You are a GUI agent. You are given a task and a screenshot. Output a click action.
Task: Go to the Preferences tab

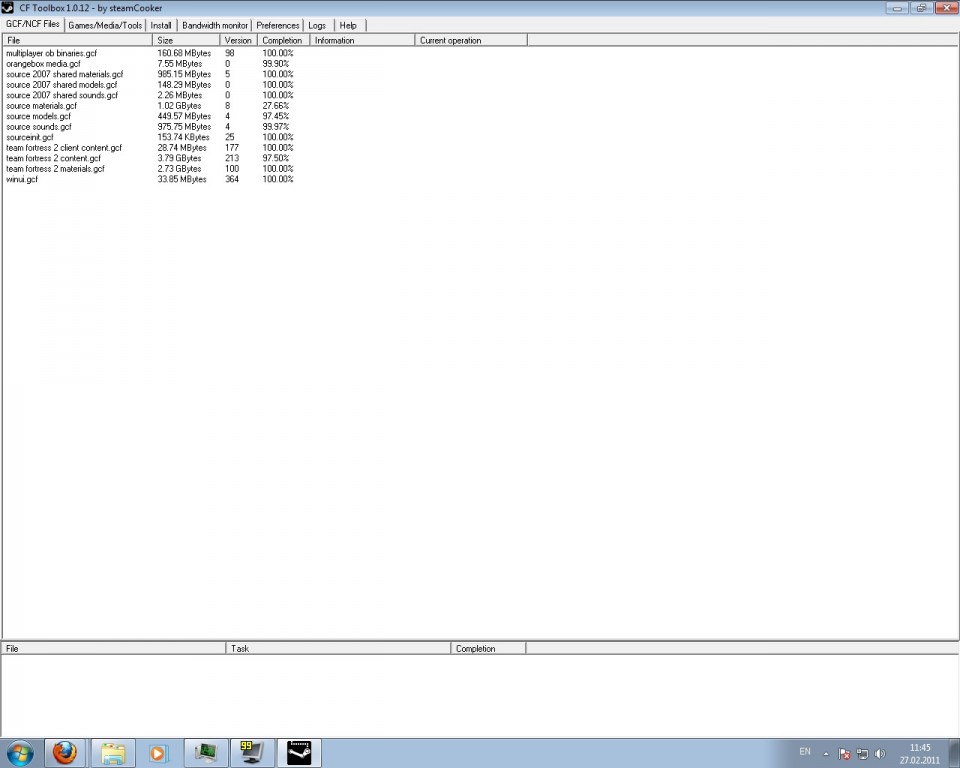tap(277, 25)
